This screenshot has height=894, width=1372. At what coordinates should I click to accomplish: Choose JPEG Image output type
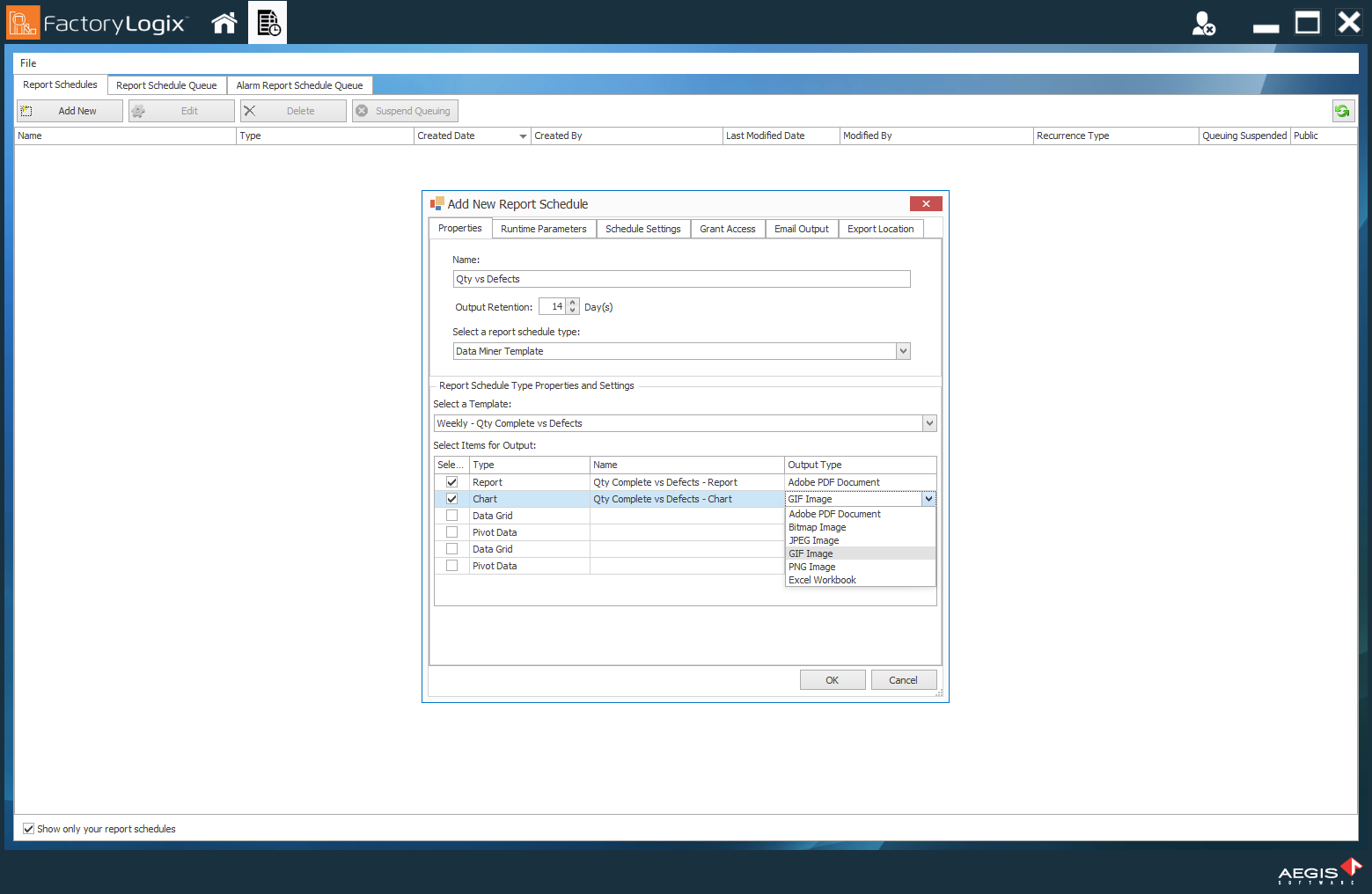[860, 540]
